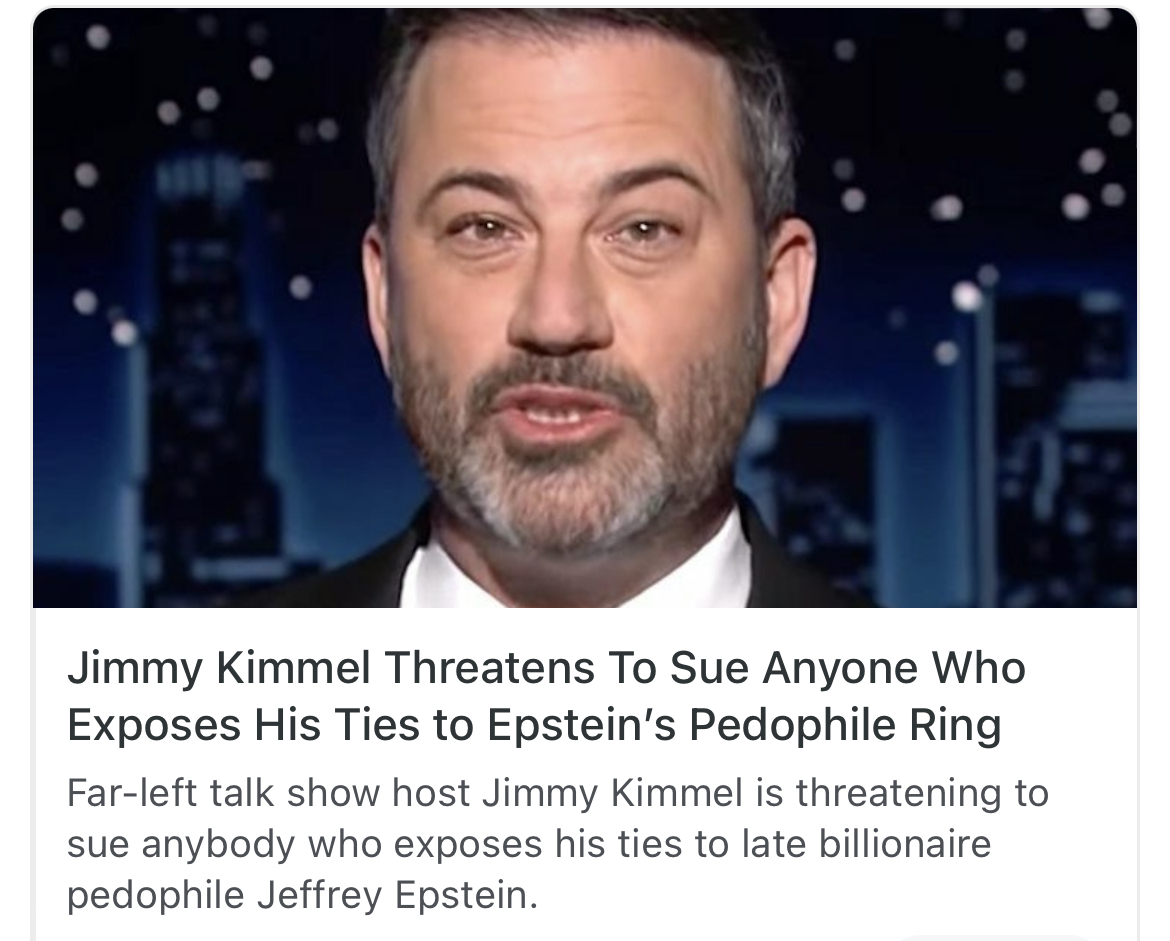Click 'Jimmy Kimmel' in the description paragraph
The height and width of the screenshot is (941, 1170).
[x=613, y=792]
